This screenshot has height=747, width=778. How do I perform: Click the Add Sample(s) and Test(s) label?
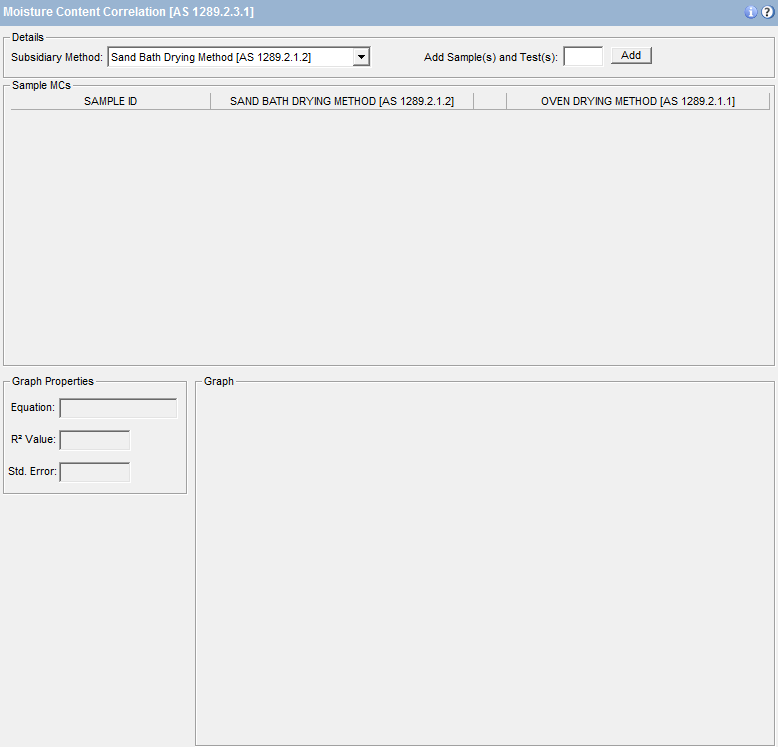[x=490, y=57]
